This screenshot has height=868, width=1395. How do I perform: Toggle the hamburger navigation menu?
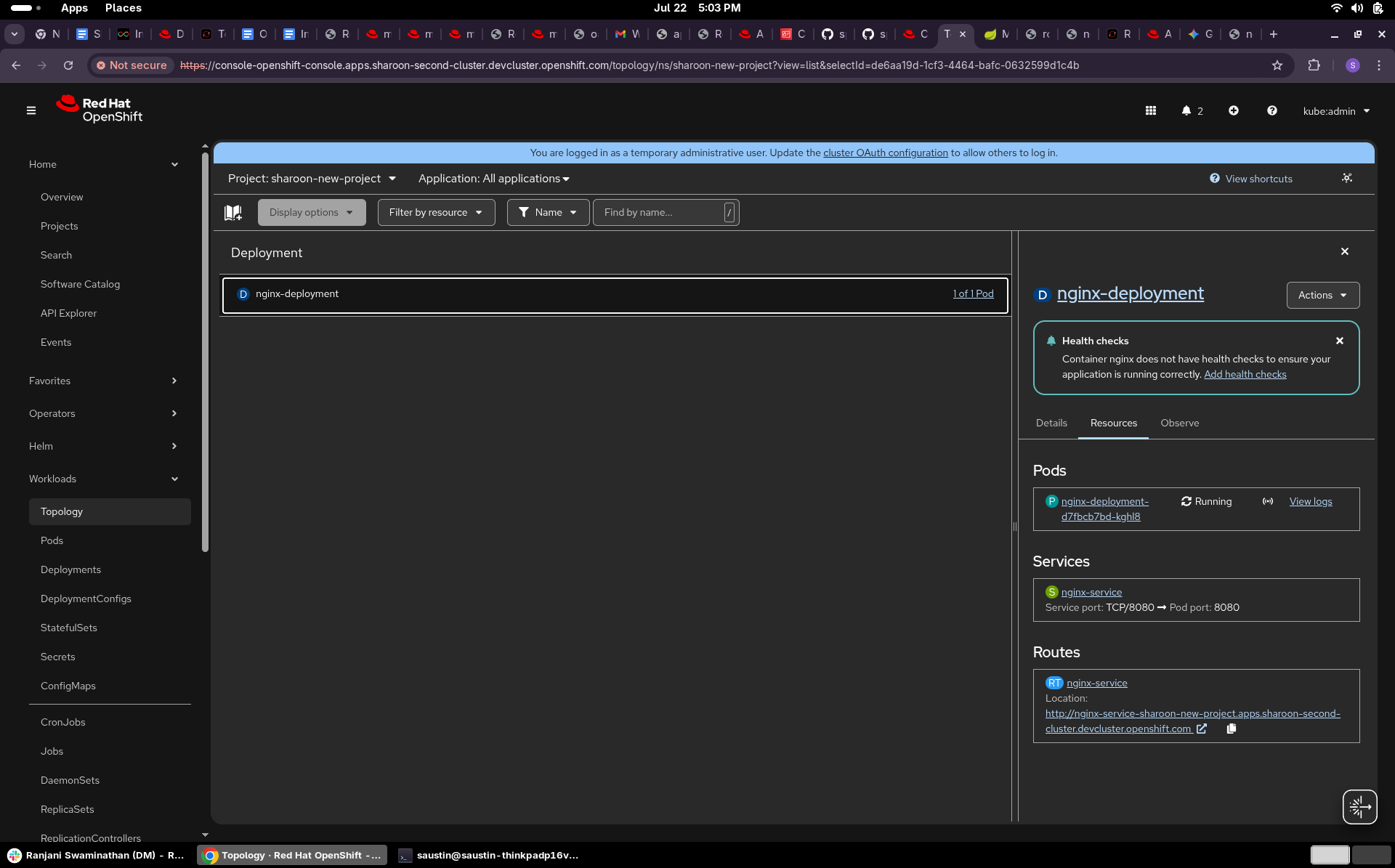[x=31, y=110]
